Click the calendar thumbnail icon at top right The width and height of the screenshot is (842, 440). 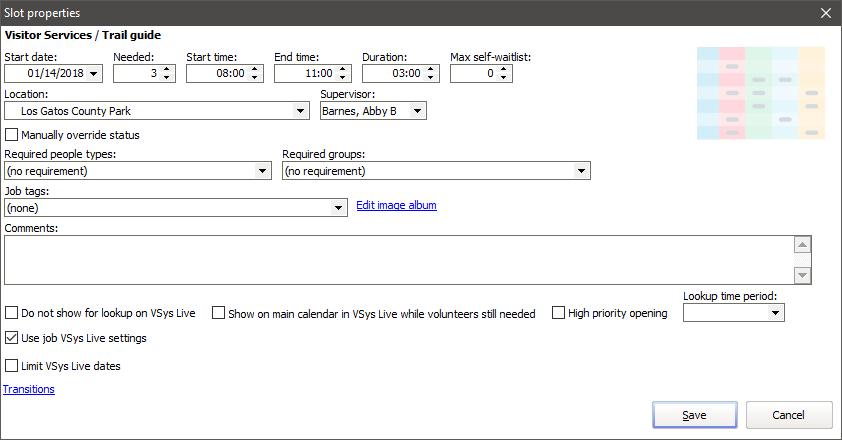[x=760, y=92]
